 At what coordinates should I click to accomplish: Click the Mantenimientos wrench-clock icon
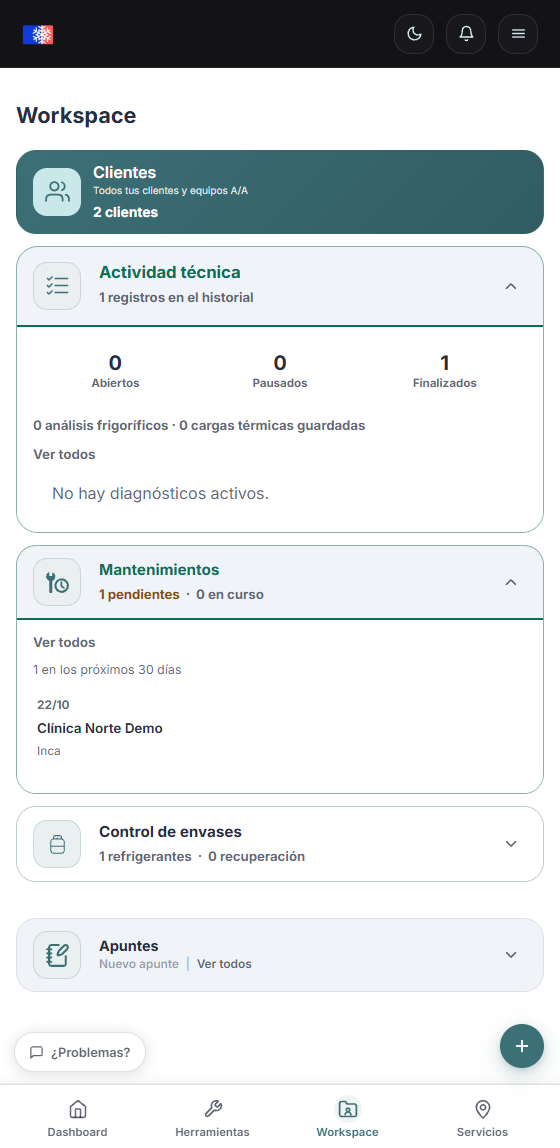pos(57,582)
